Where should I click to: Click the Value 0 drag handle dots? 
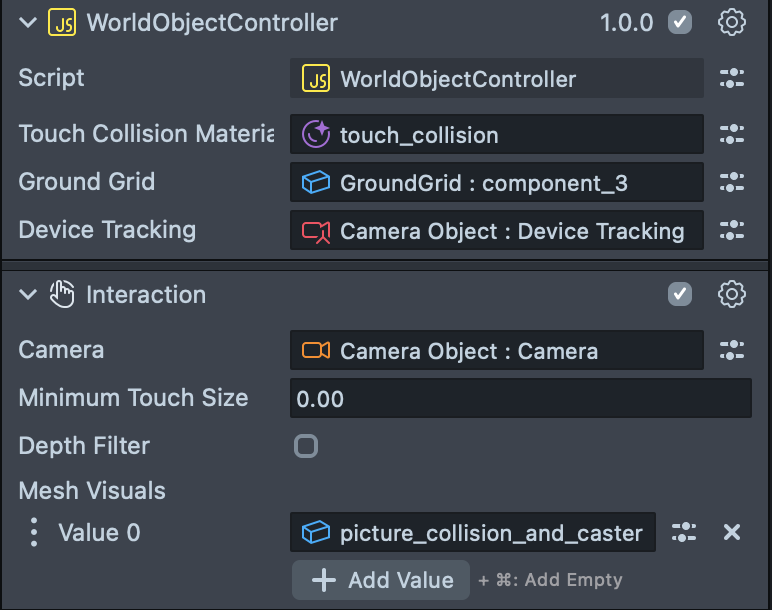click(34, 532)
